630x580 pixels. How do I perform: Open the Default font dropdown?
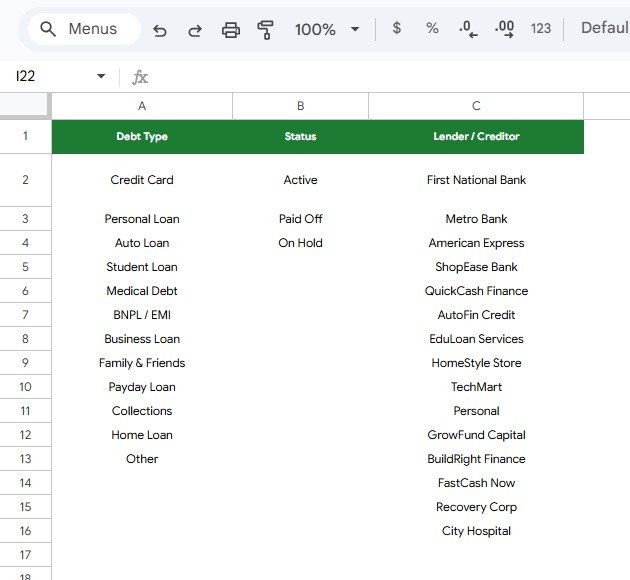pyautogui.click(x=605, y=28)
